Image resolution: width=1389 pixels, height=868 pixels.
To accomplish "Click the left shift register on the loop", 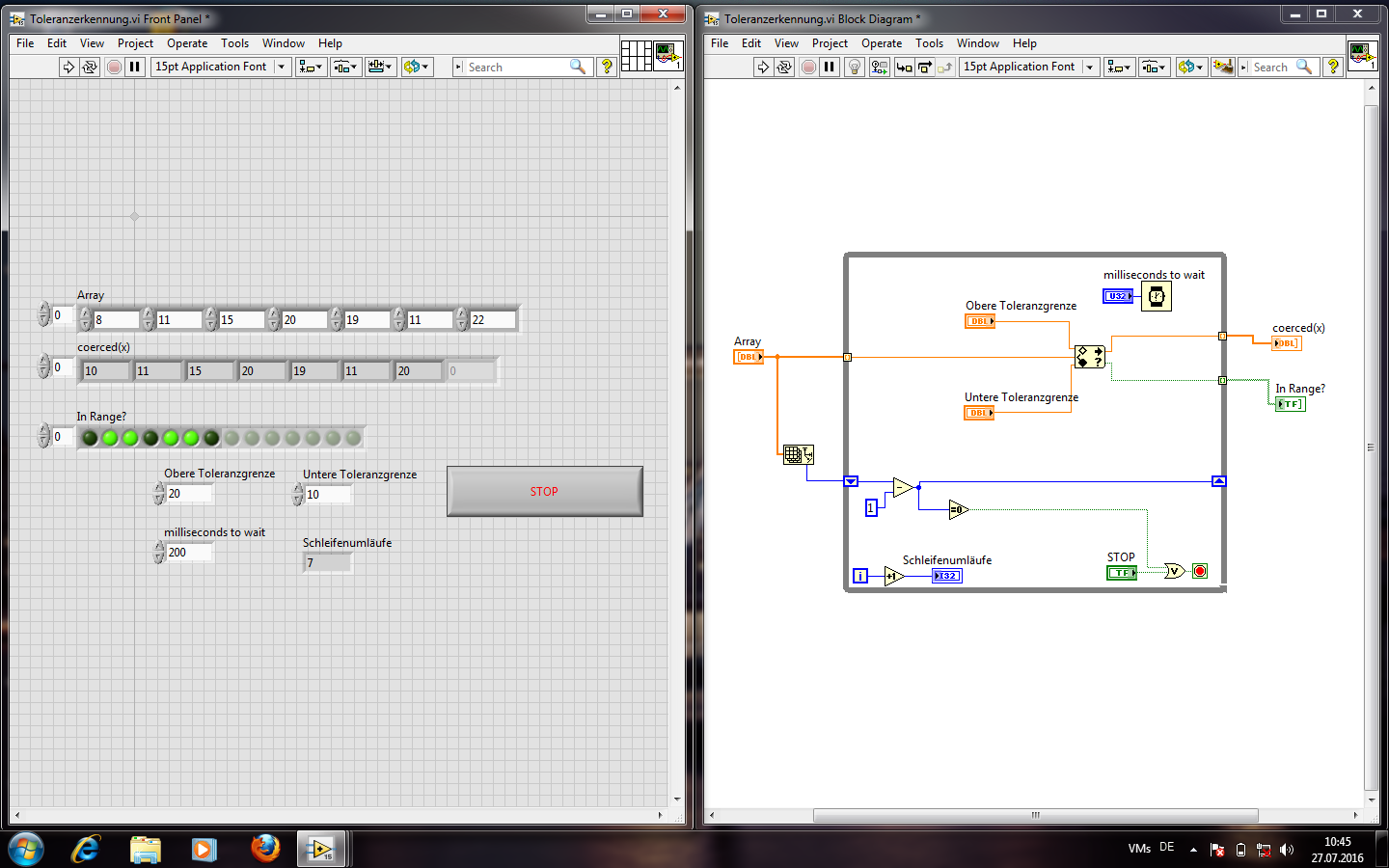I will (x=851, y=481).
